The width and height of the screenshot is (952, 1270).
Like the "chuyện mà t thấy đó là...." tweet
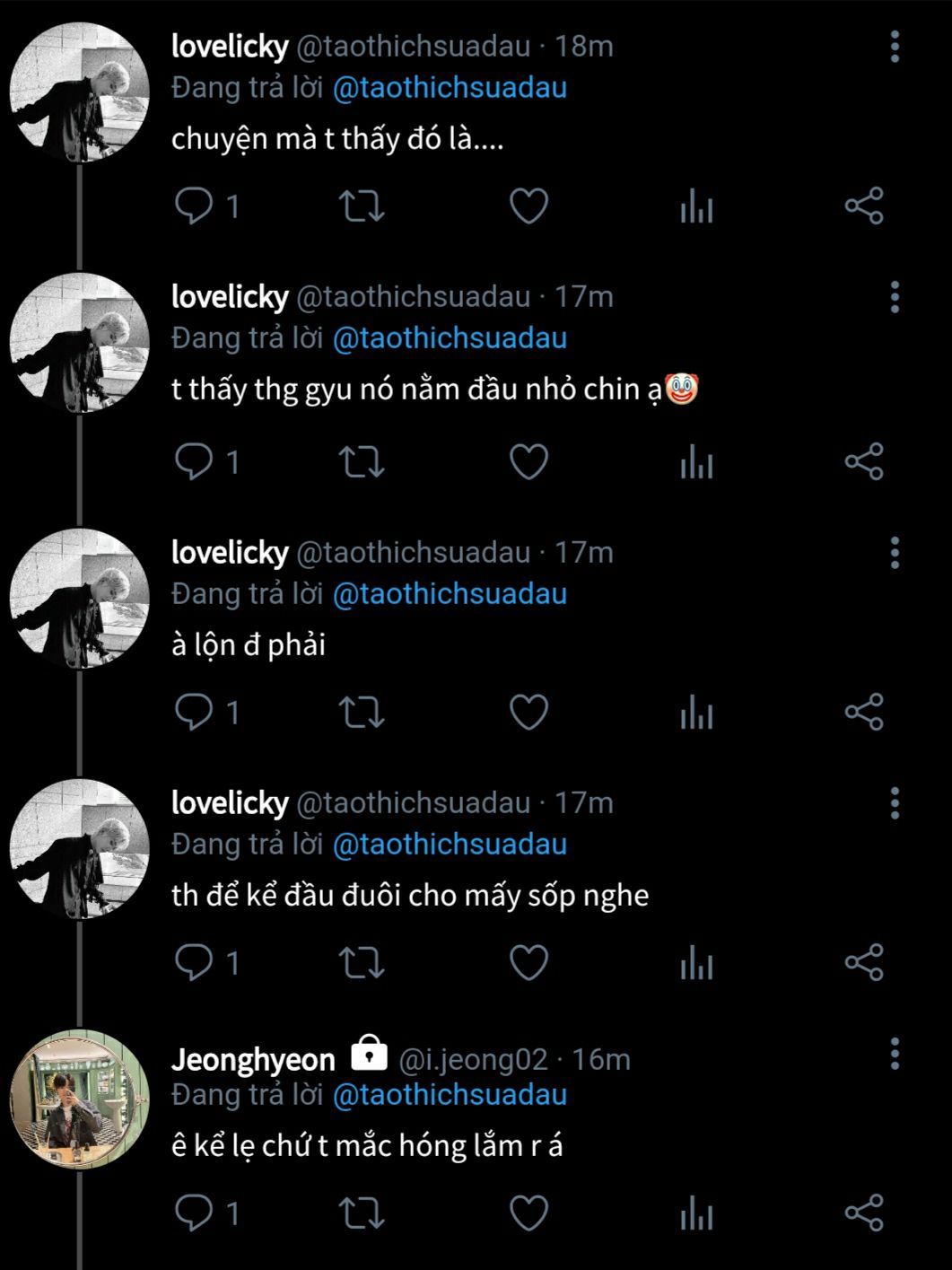528,206
